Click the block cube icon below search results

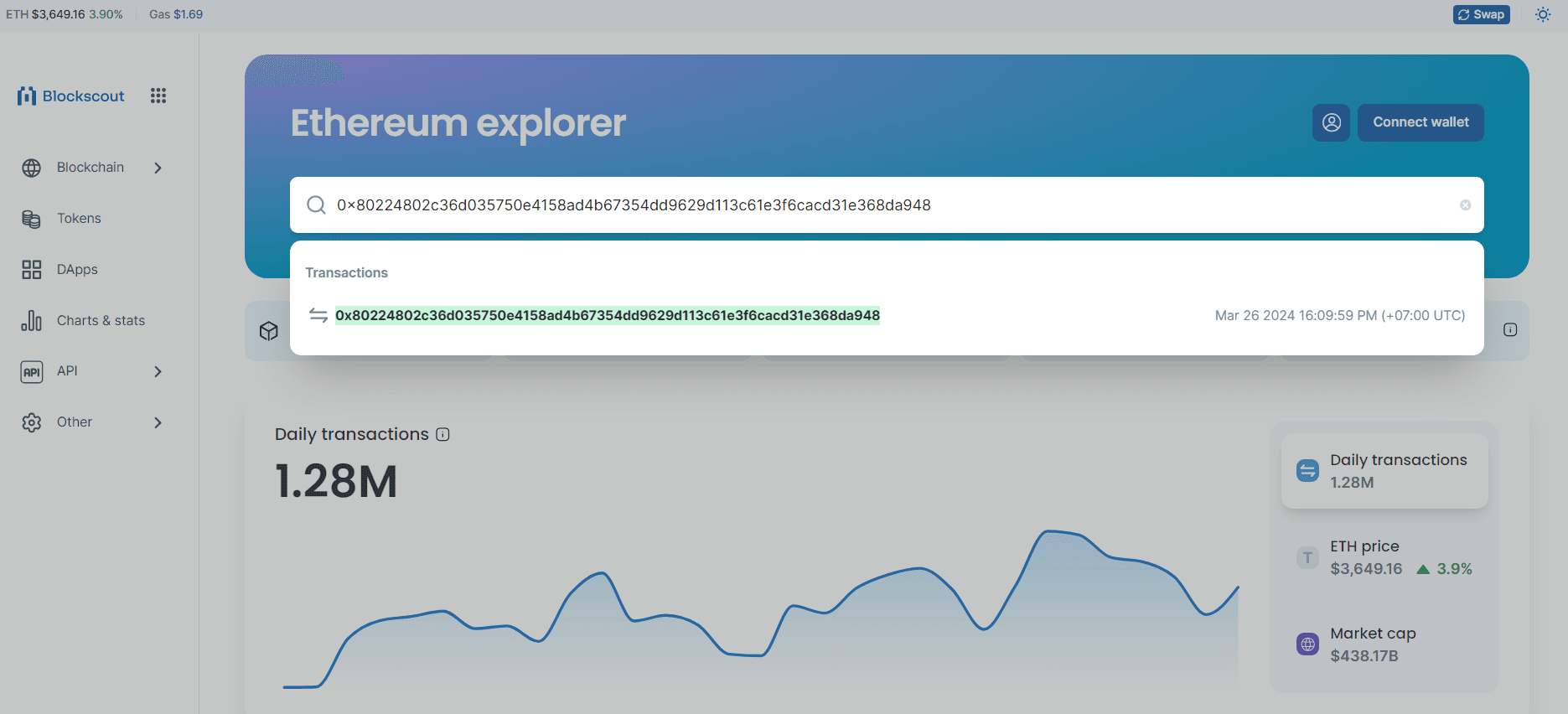(x=268, y=331)
